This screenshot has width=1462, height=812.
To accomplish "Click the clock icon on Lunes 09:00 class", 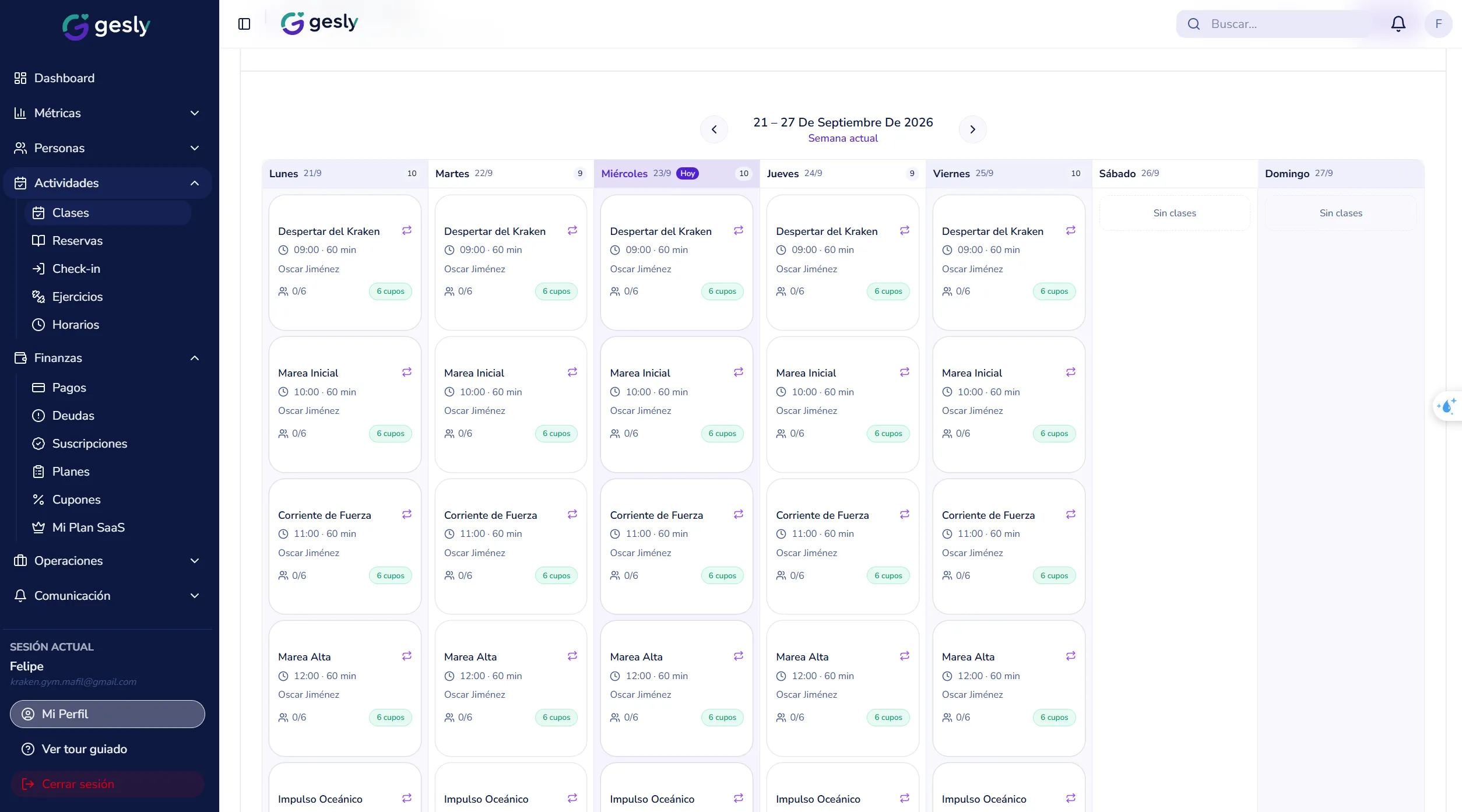I will pos(283,250).
